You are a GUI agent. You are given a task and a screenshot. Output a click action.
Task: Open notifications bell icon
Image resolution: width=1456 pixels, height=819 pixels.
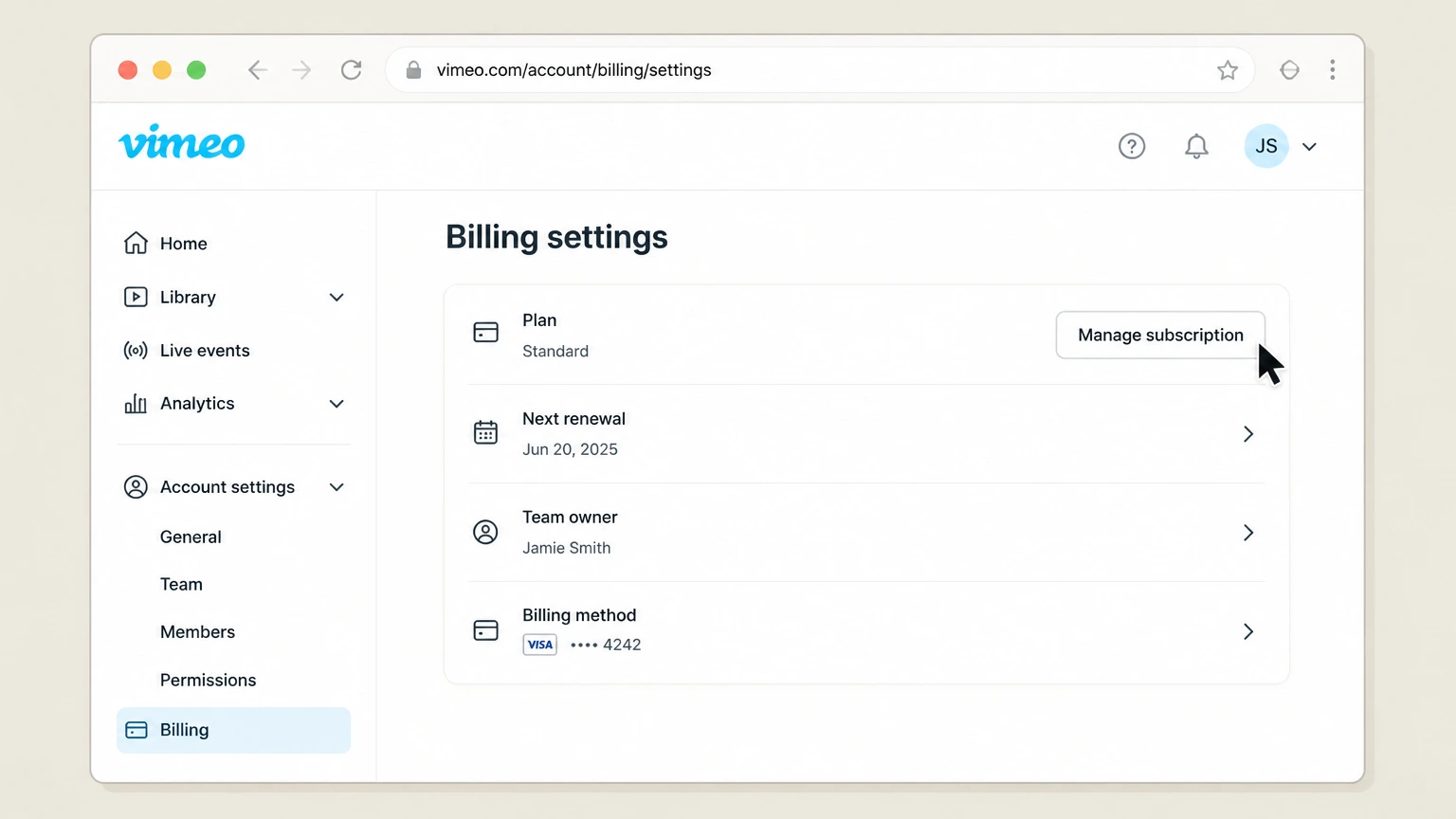click(1196, 146)
